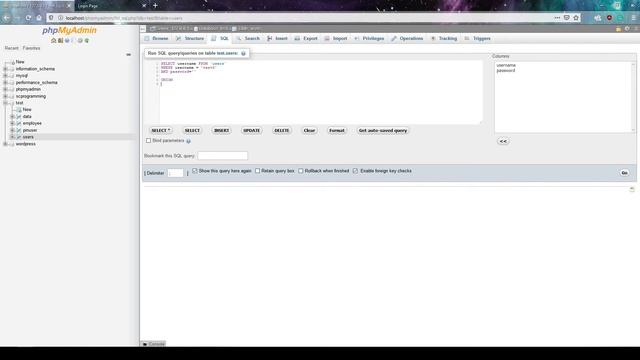The width and height of the screenshot is (640, 360).
Task: Open the Search tab
Action: [x=248, y=38]
